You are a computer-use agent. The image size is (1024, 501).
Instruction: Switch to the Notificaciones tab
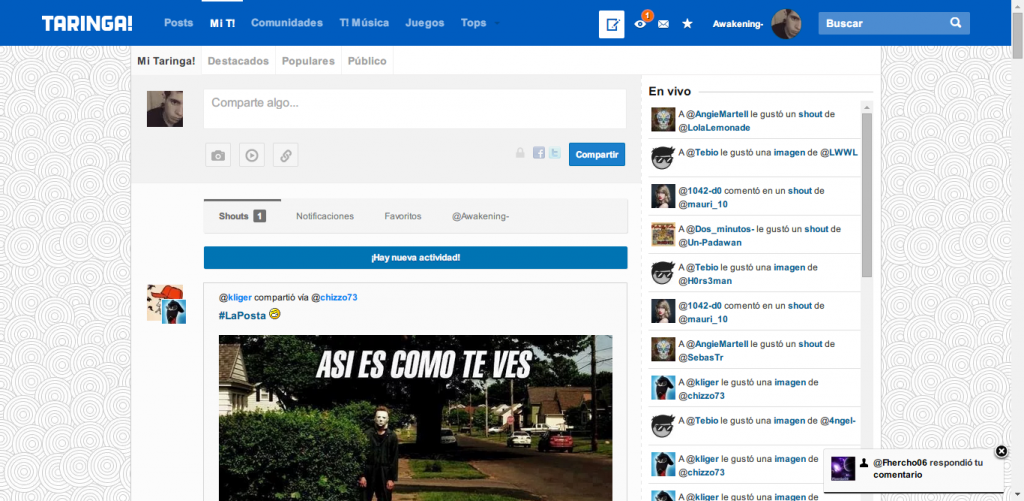point(325,216)
